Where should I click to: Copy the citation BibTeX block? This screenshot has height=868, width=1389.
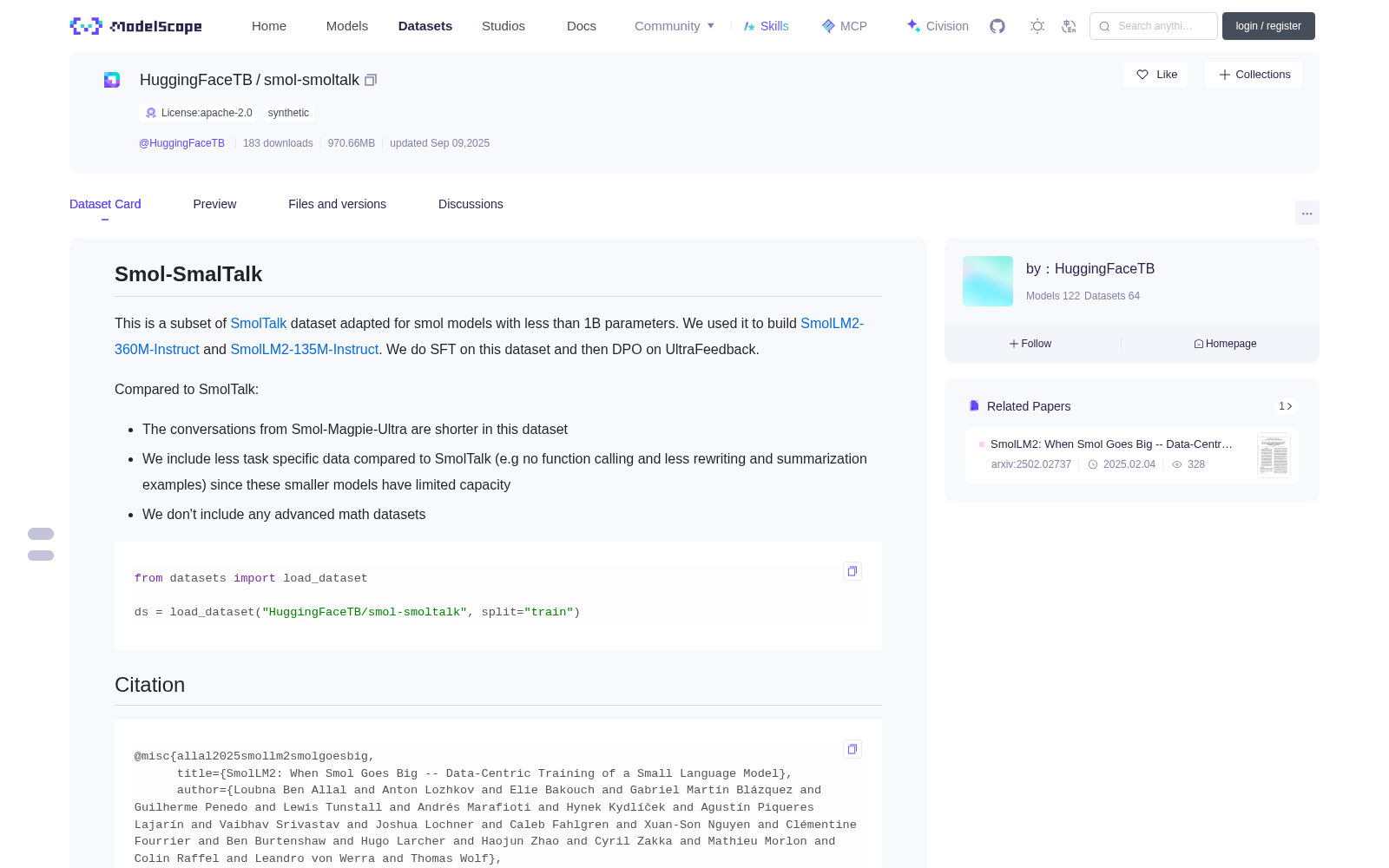point(852,749)
